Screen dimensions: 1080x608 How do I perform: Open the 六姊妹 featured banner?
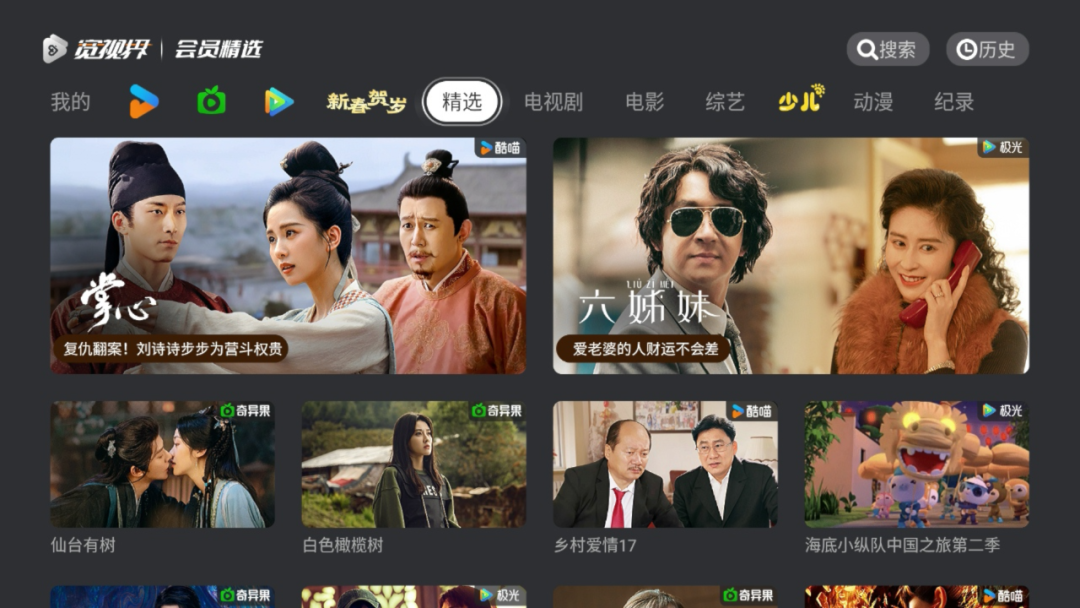[791, 256]
